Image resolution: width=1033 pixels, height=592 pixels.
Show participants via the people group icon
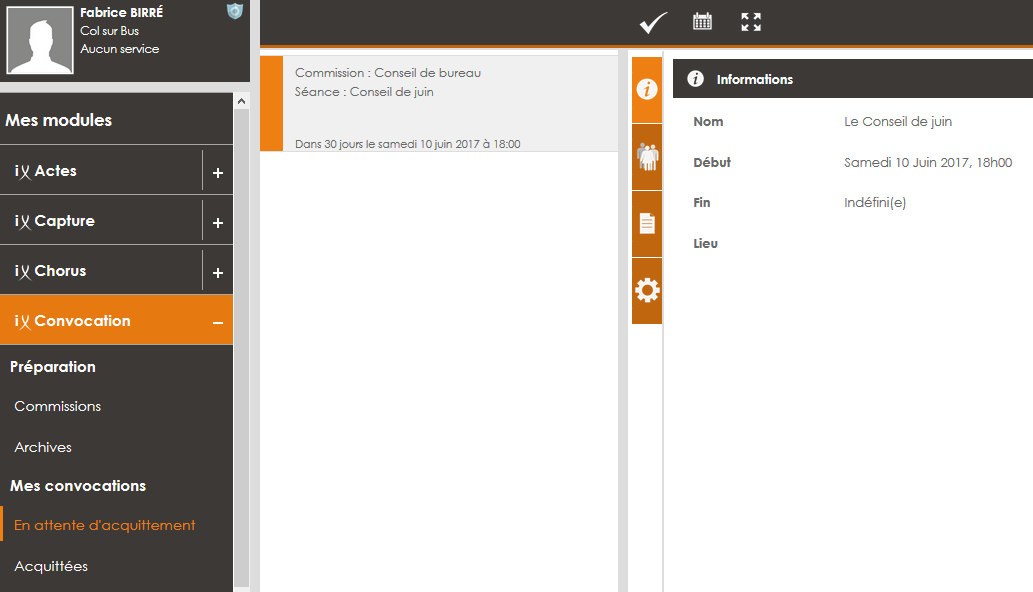(x=647, y=157)
